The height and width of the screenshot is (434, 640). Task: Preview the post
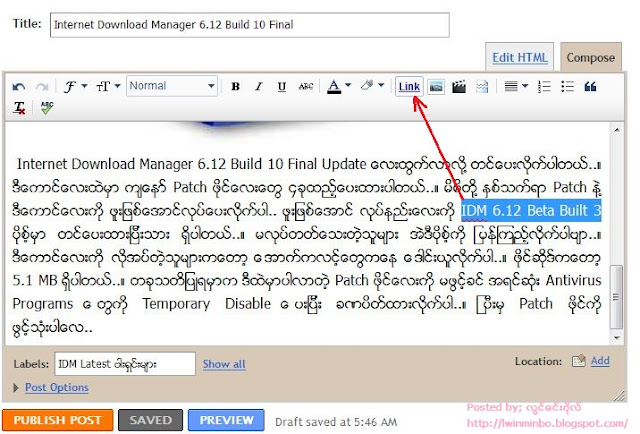[226, 420]
